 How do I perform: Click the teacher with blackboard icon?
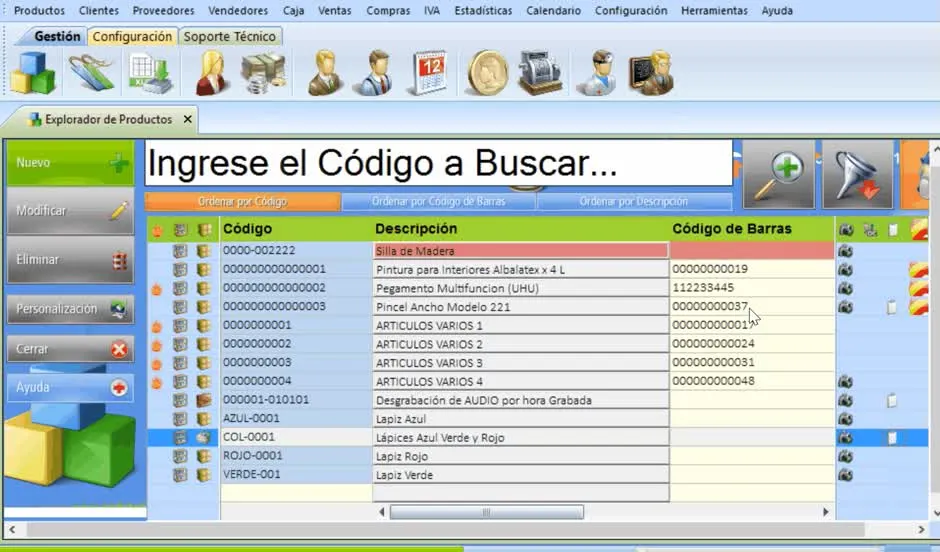pyautogui.click(x=652, y=73)
